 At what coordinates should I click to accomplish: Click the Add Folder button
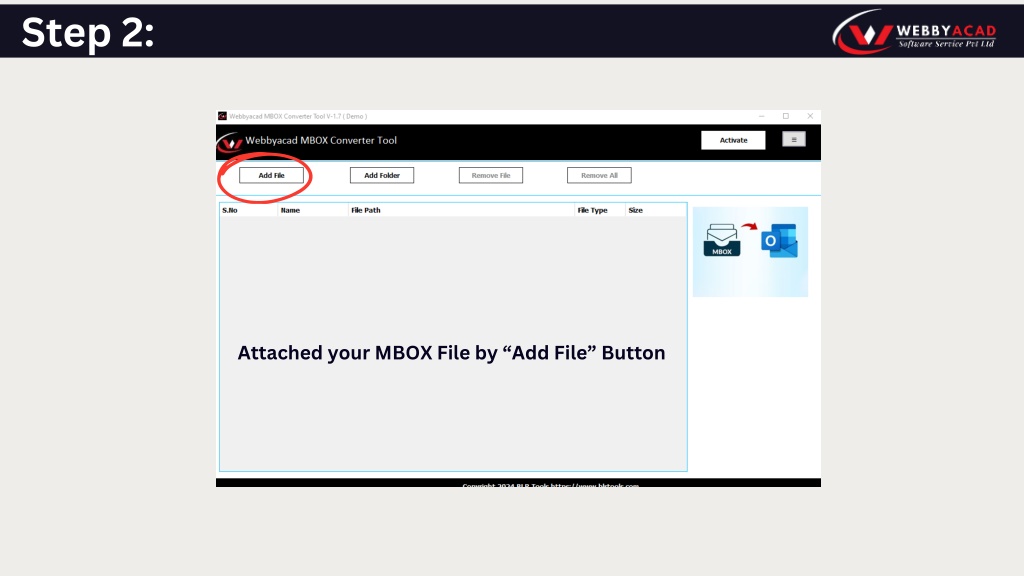(381, 175)
